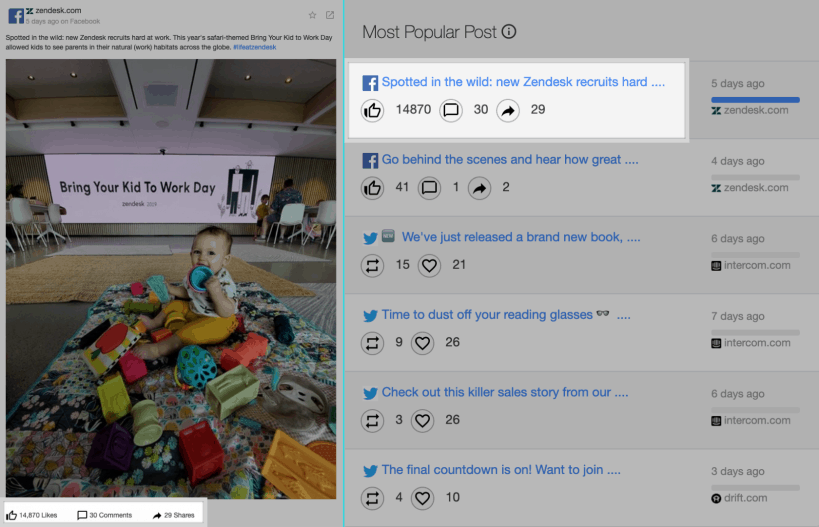Click drift.com under 3 days ago
819x527 pixels.
tap(739, 498)
